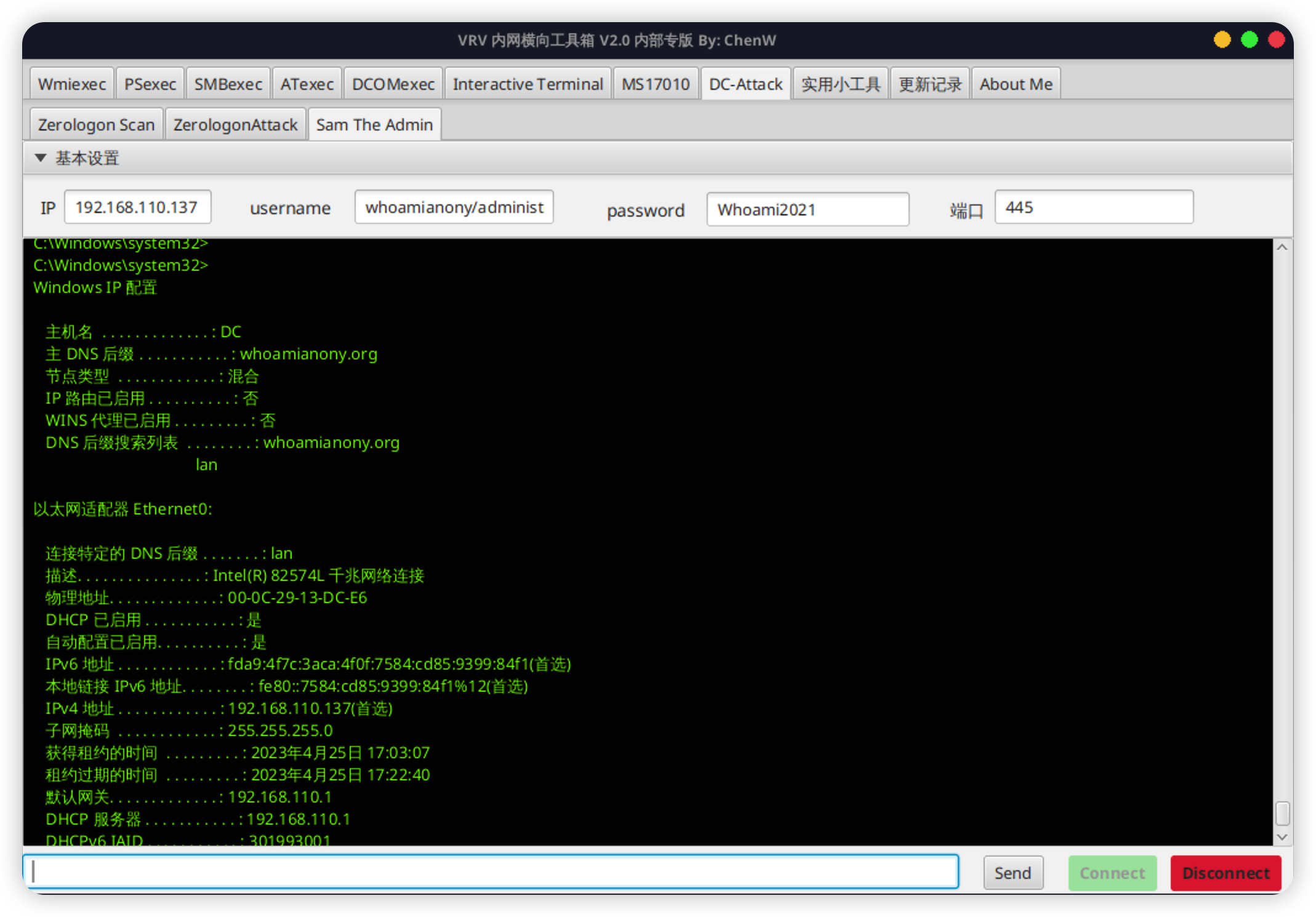Select the ZerologonAttack sub-tab
The height and width of the screenshot is (917, 1316).
(x=235, y=125)
